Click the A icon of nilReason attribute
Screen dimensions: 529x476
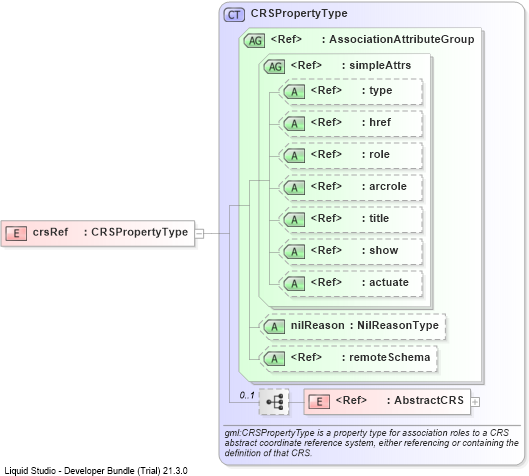click(x=274, y=327)
